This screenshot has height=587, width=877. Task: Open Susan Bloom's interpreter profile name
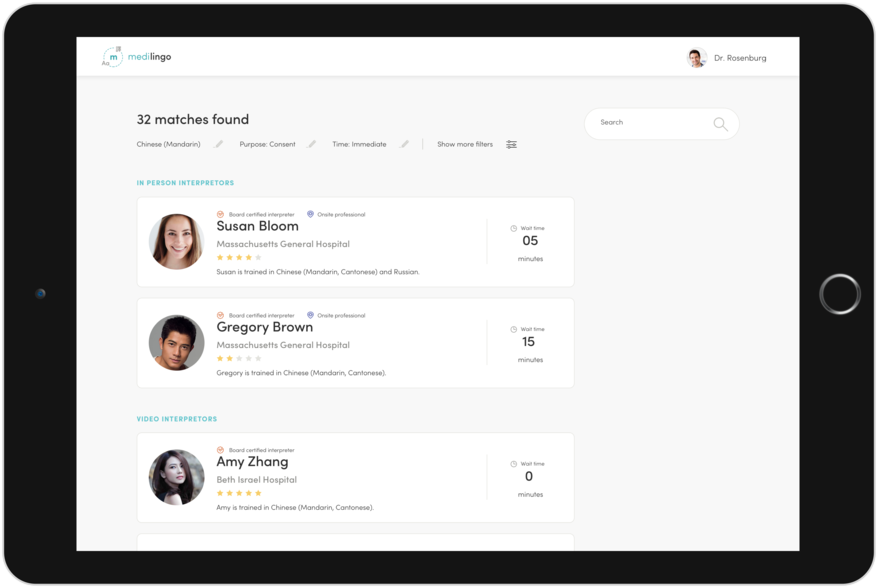tap(257, 226)
